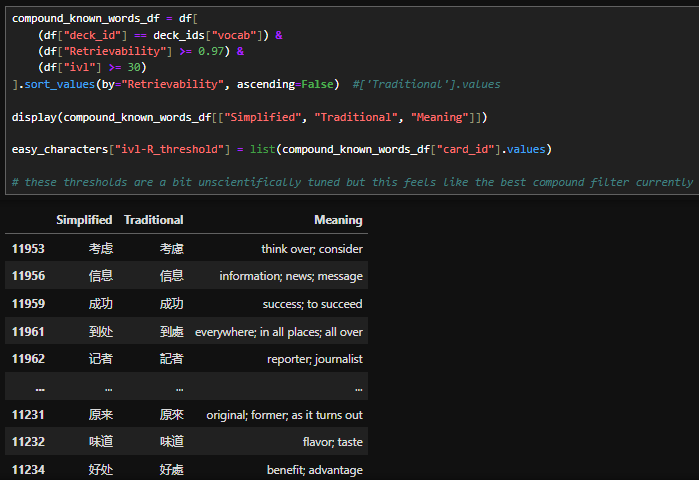Select the "everywhere; in all places" meaning cell
The height and width of the screenshot is (480, 699).
tap(279, 331)
